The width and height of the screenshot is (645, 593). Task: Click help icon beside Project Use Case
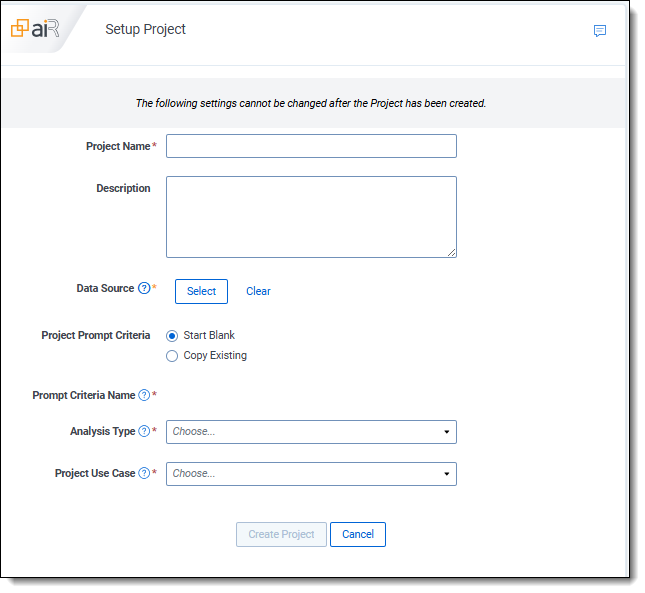(x=144, y=474)
